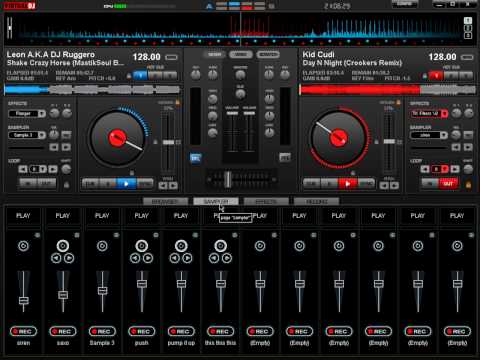Click left deck jog wheel platter
Viewport: 480px width, 360px height.
(117, 138)
